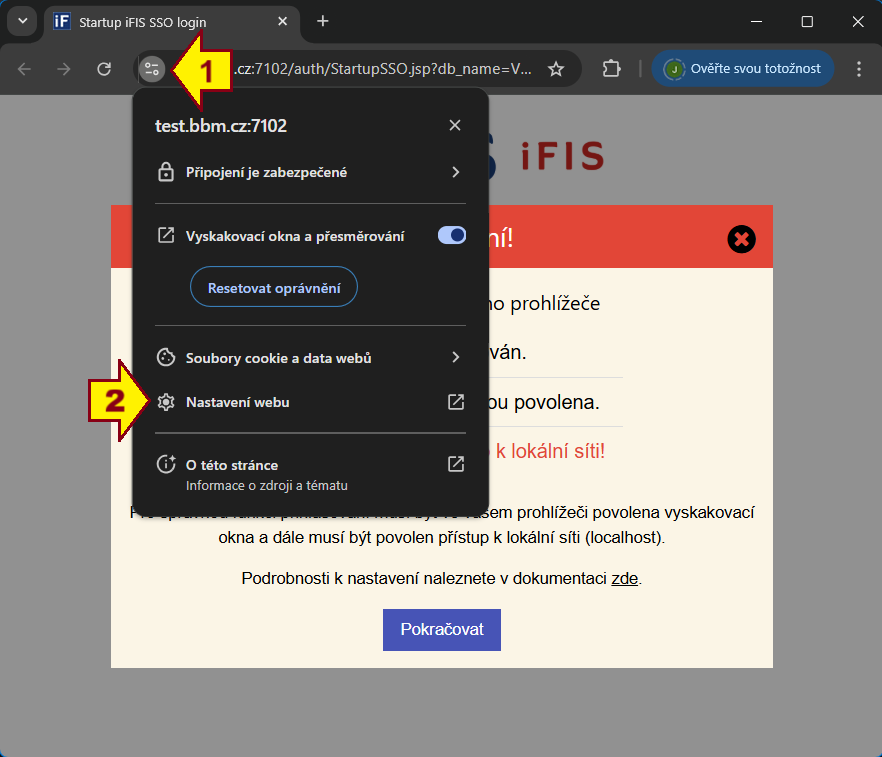Open Chrome's three-dot menu
This screenshot has width=882, height=757.
858,69
